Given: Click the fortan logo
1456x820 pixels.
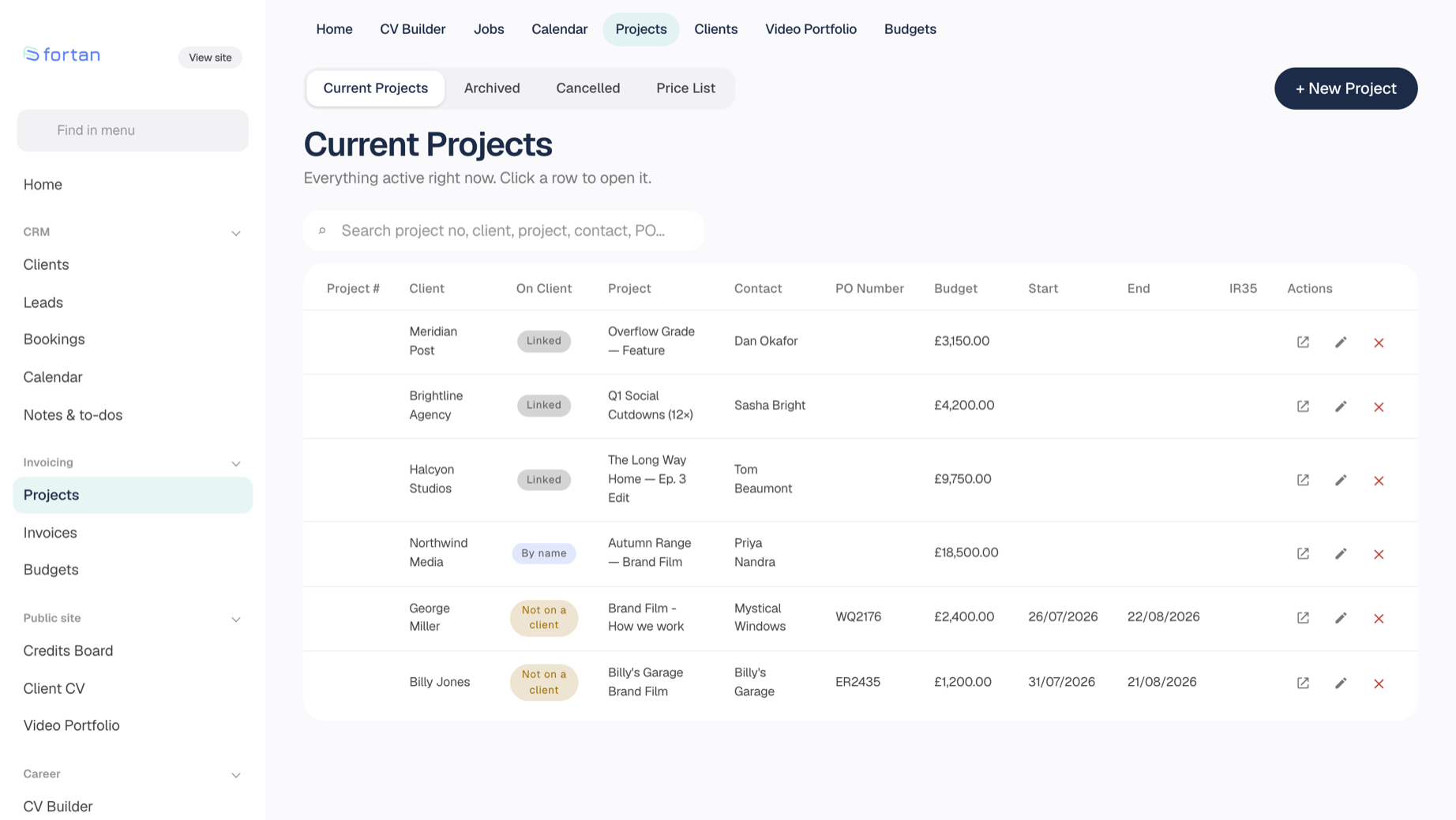Looking at the screenshot, I should (62, 54).
